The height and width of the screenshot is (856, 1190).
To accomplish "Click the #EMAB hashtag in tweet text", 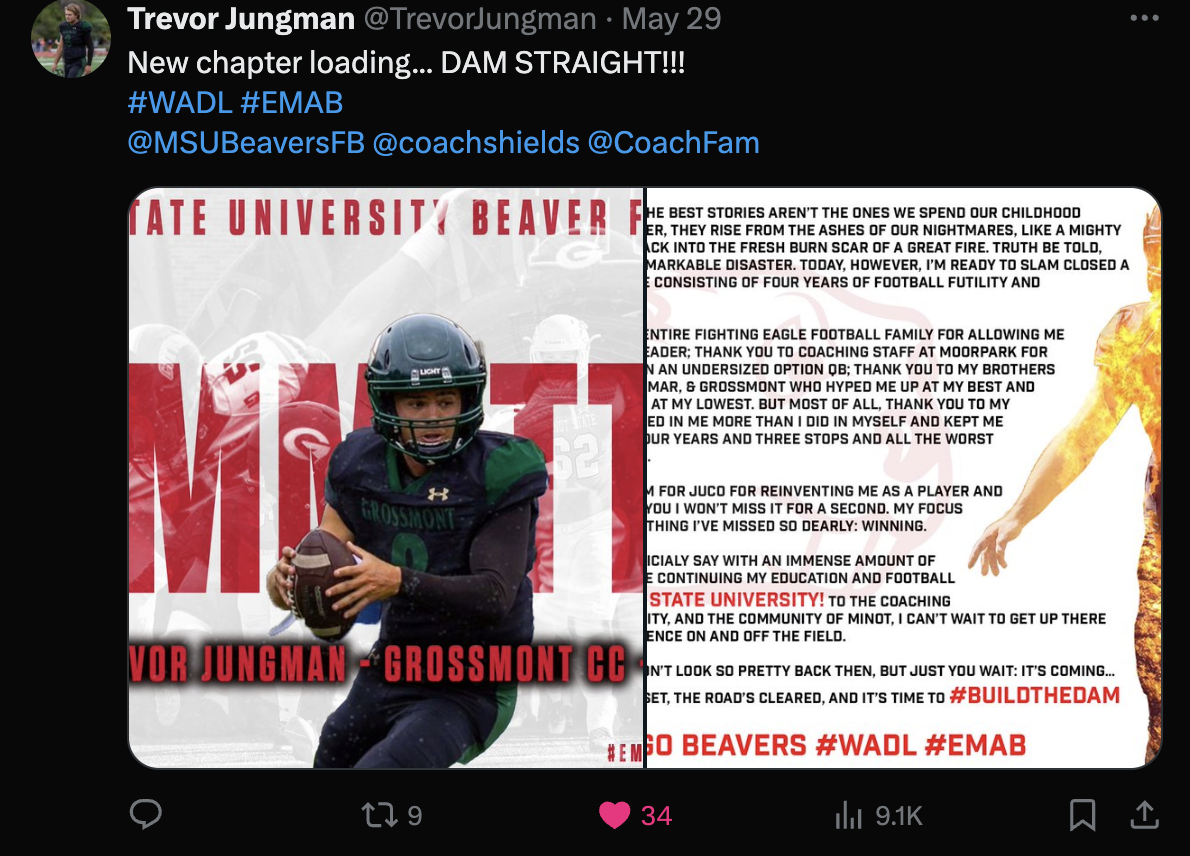I will tap(292, 102).
